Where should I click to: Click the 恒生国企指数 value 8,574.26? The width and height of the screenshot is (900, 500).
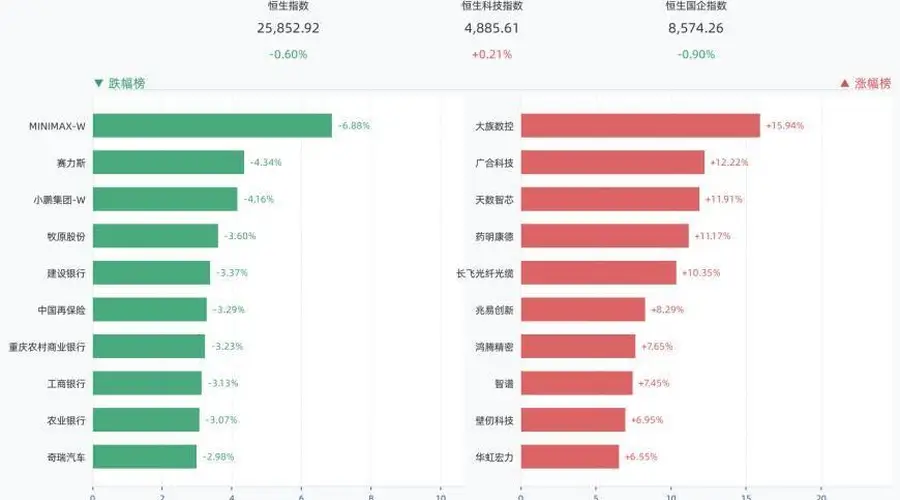696,28
